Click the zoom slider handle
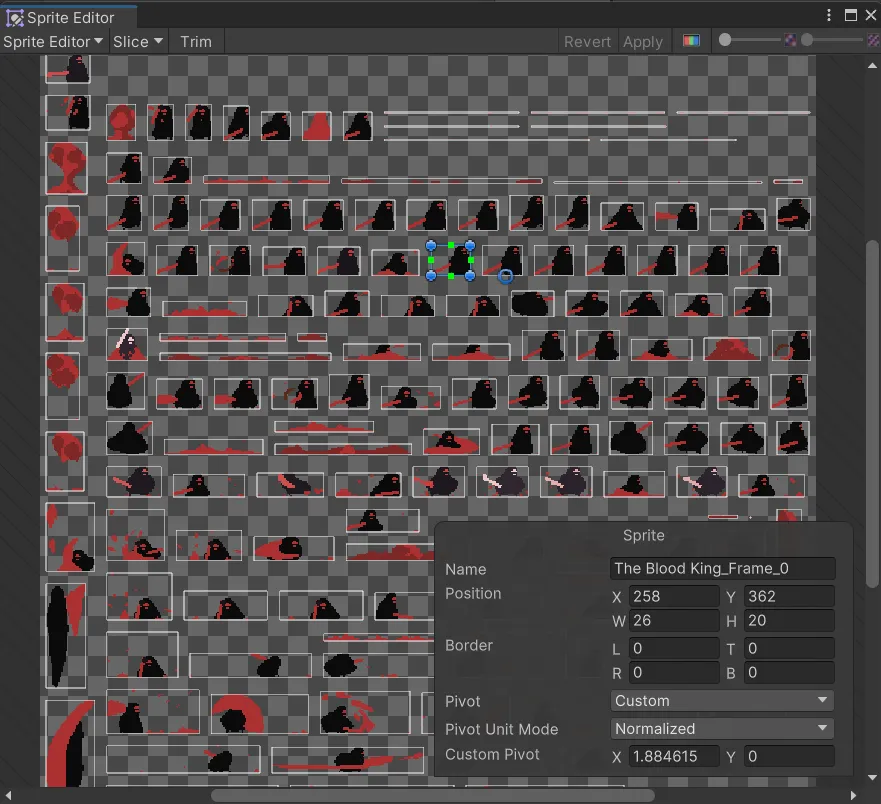881x804 pixels. (x=725, y=40)
